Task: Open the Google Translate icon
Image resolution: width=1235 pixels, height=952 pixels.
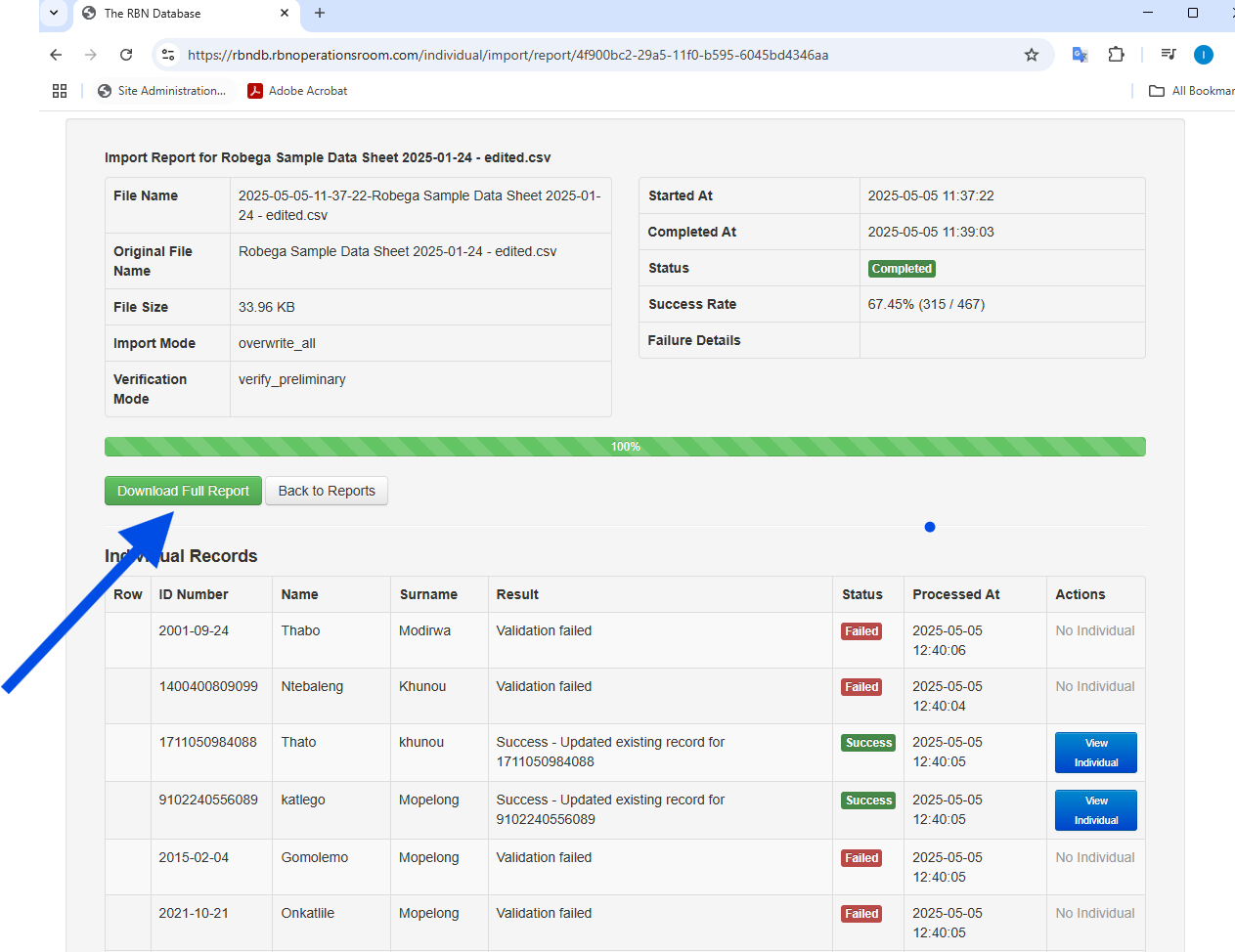Action: coord(1080,55)
